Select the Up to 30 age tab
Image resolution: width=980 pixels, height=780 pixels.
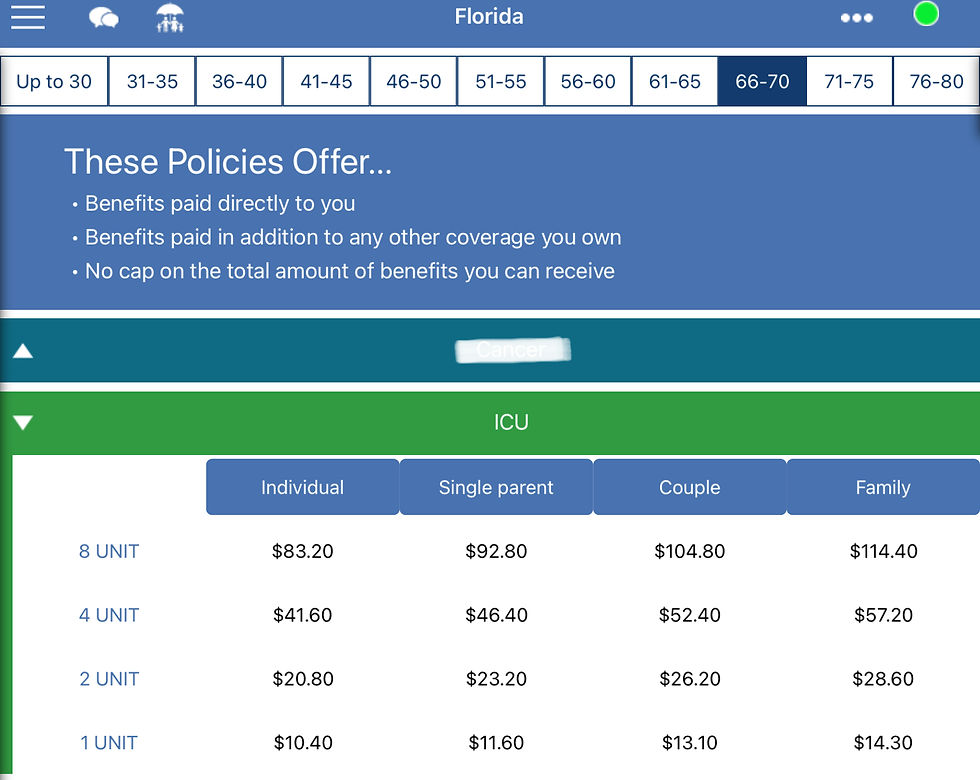pyautogui.click(x=54, y=82)
